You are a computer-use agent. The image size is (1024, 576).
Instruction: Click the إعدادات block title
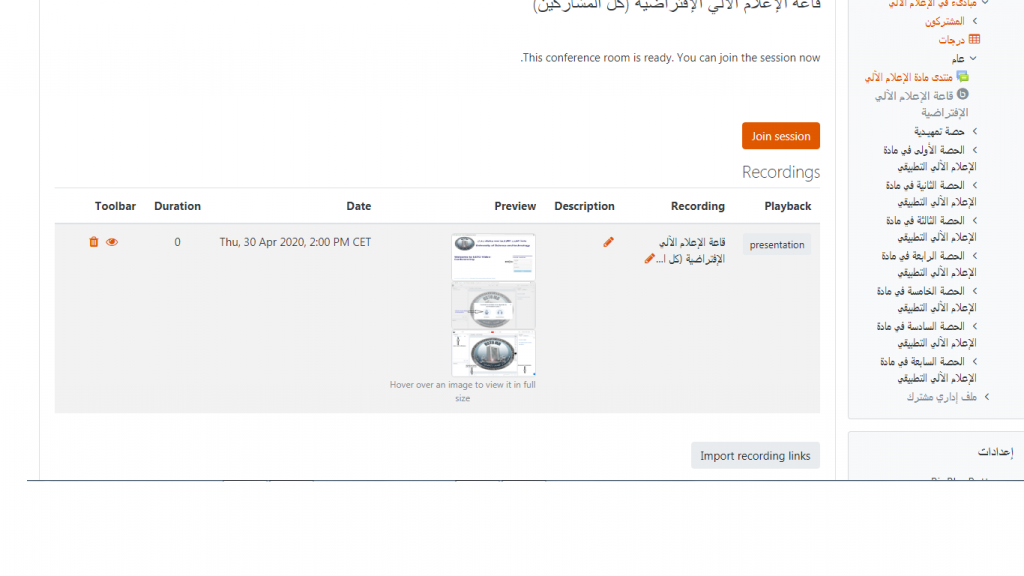[x=995, y=452]
